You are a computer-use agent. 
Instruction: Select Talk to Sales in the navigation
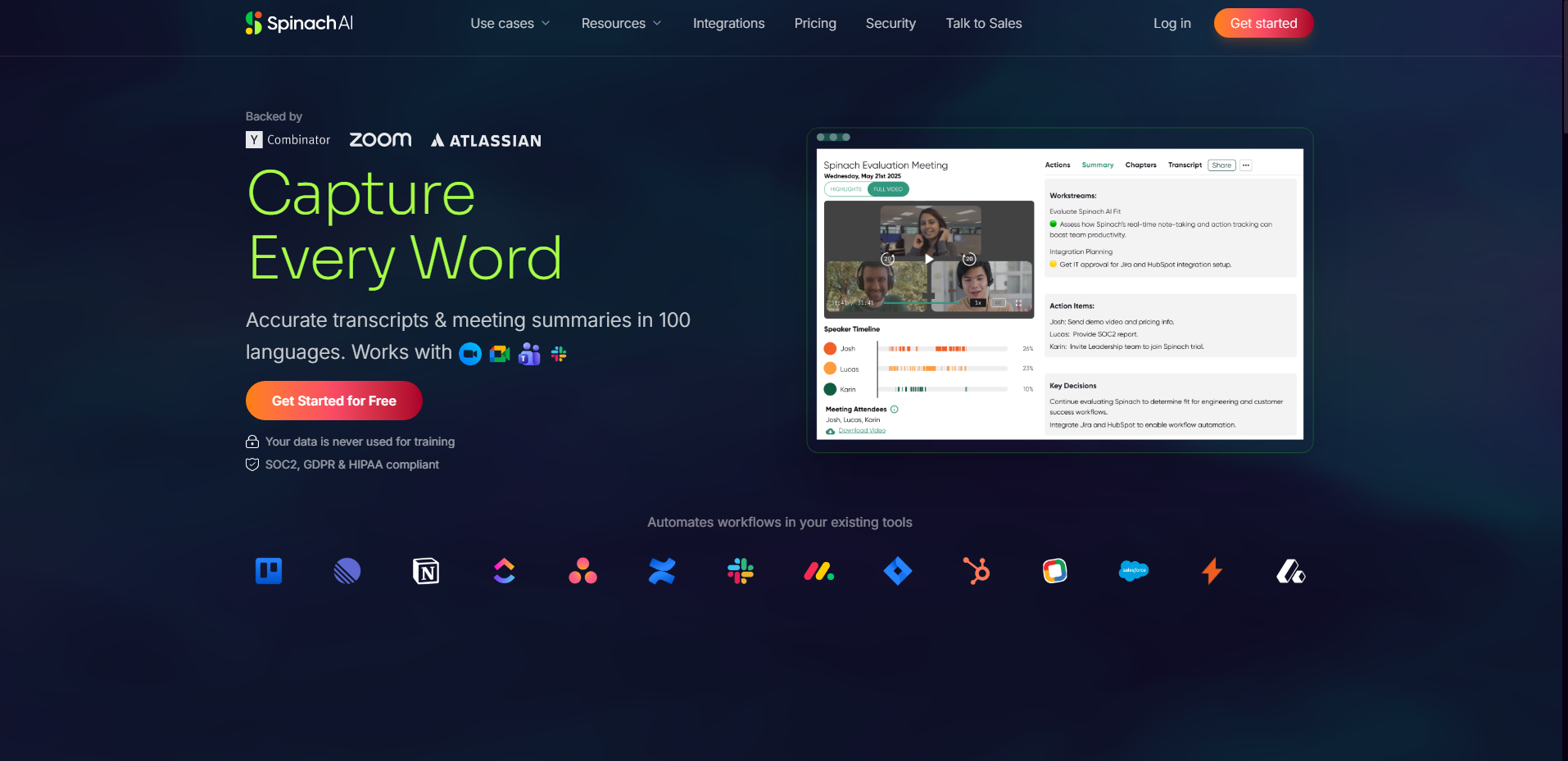(984, 24)
